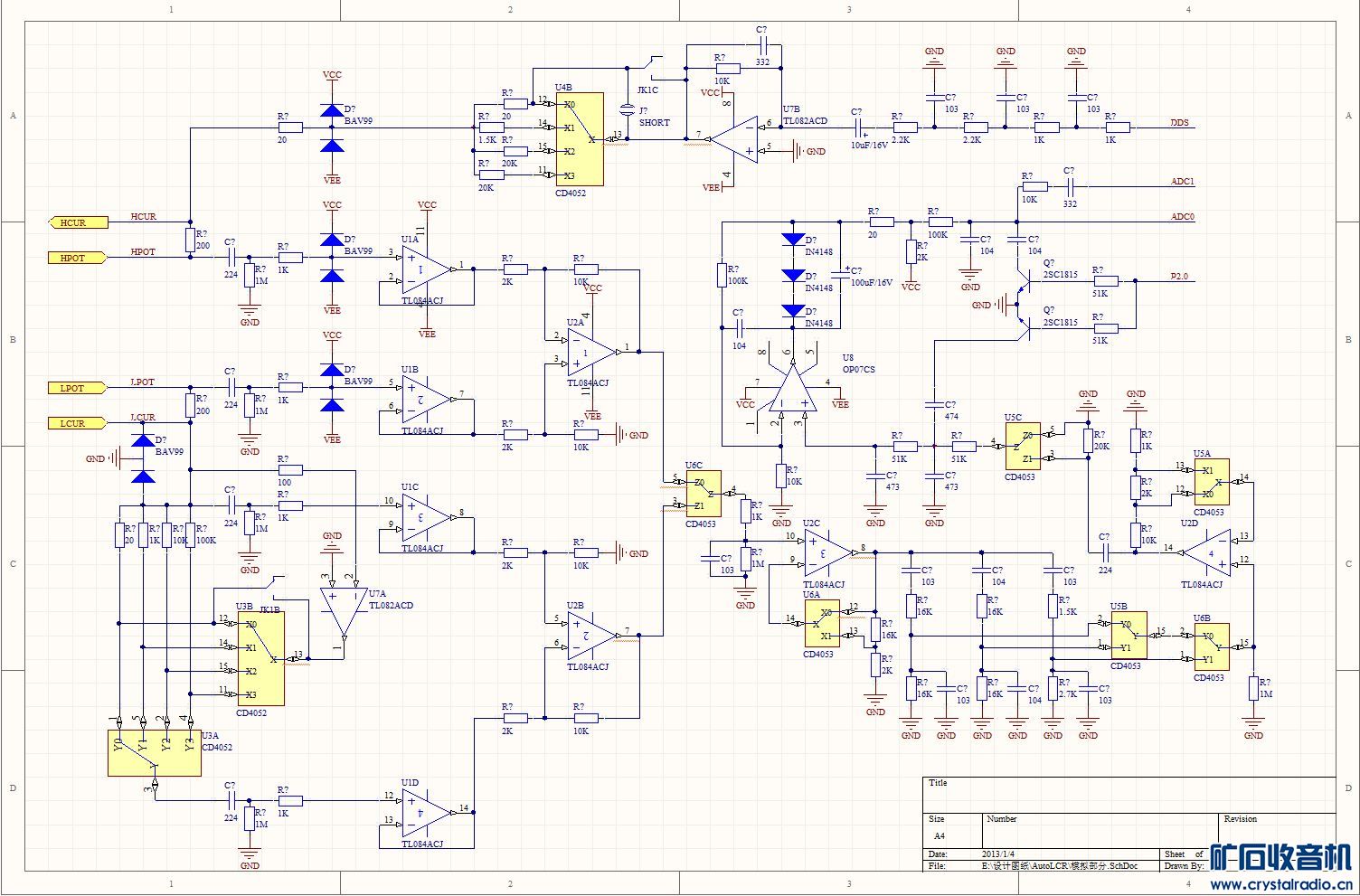Select the LCUR input port
Image resolution: width=1360 pixels, height=896 pixels.
[x=78, y=423]
